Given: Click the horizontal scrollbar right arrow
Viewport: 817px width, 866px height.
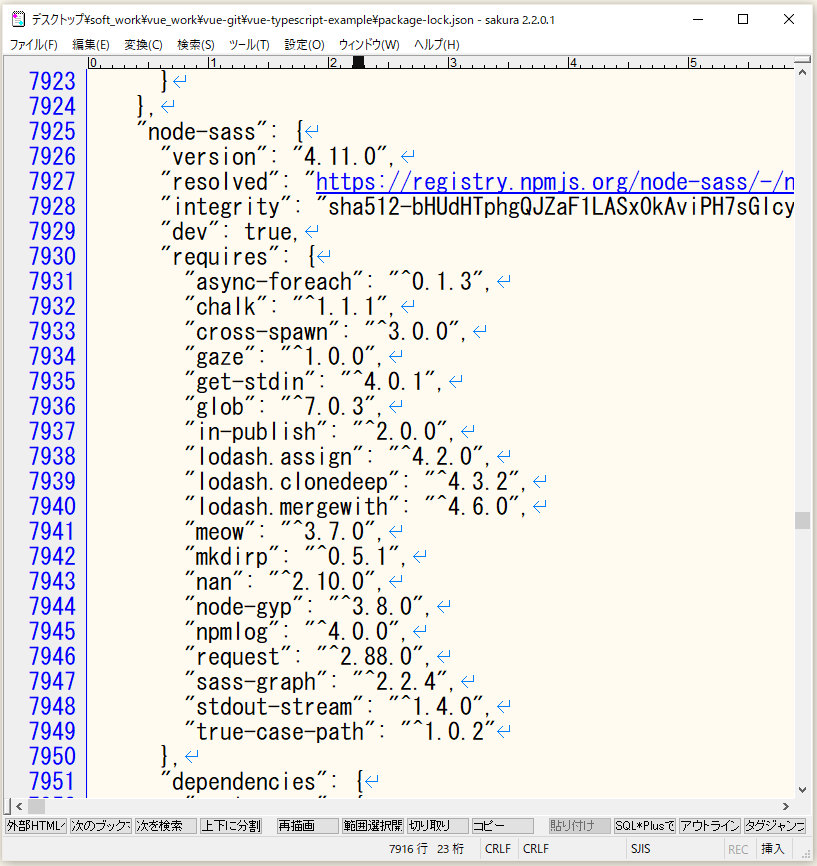Looking at the screenshot, I should [786, 806].
